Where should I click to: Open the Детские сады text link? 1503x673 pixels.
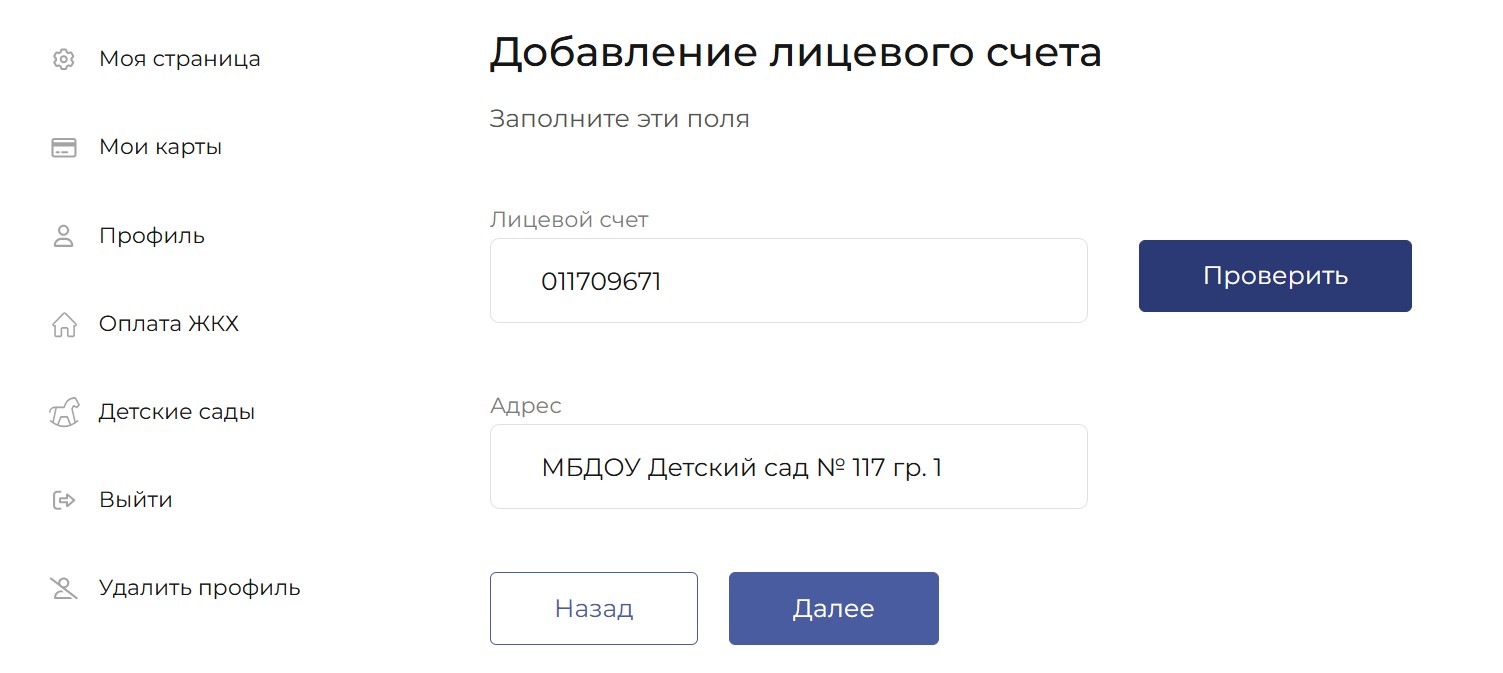coord(176,412)
